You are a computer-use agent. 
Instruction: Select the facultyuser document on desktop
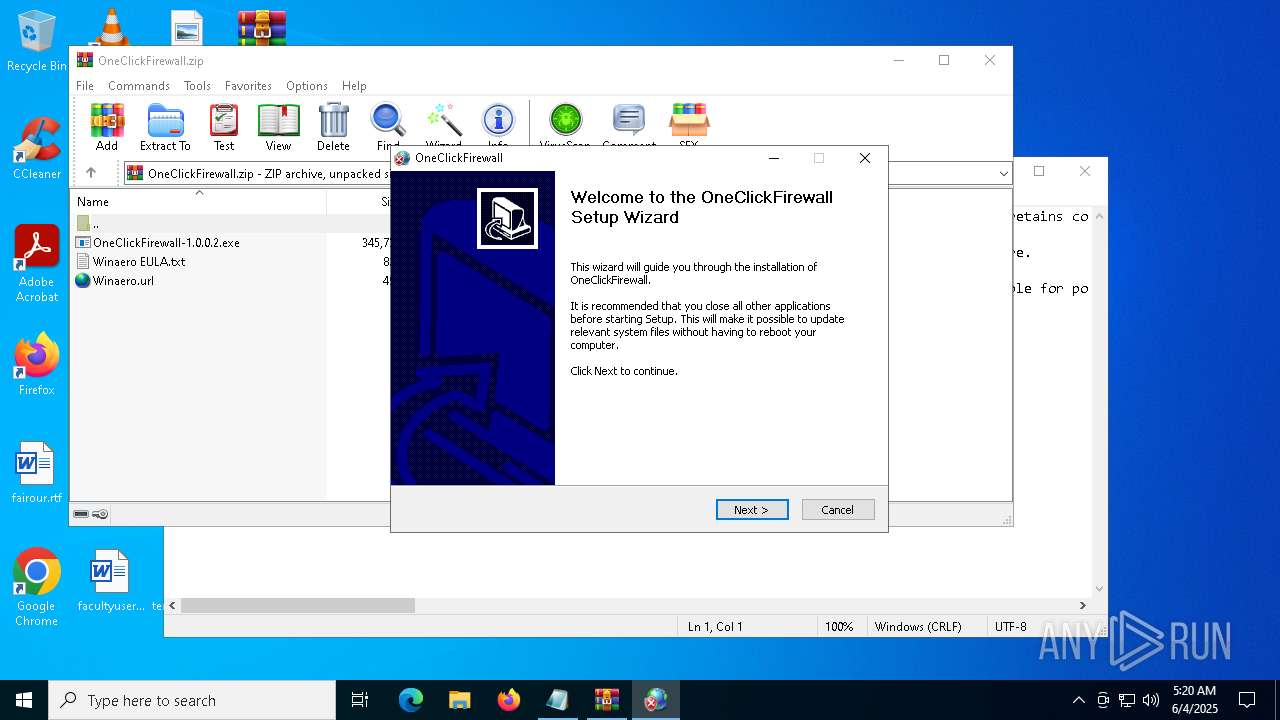110,580
